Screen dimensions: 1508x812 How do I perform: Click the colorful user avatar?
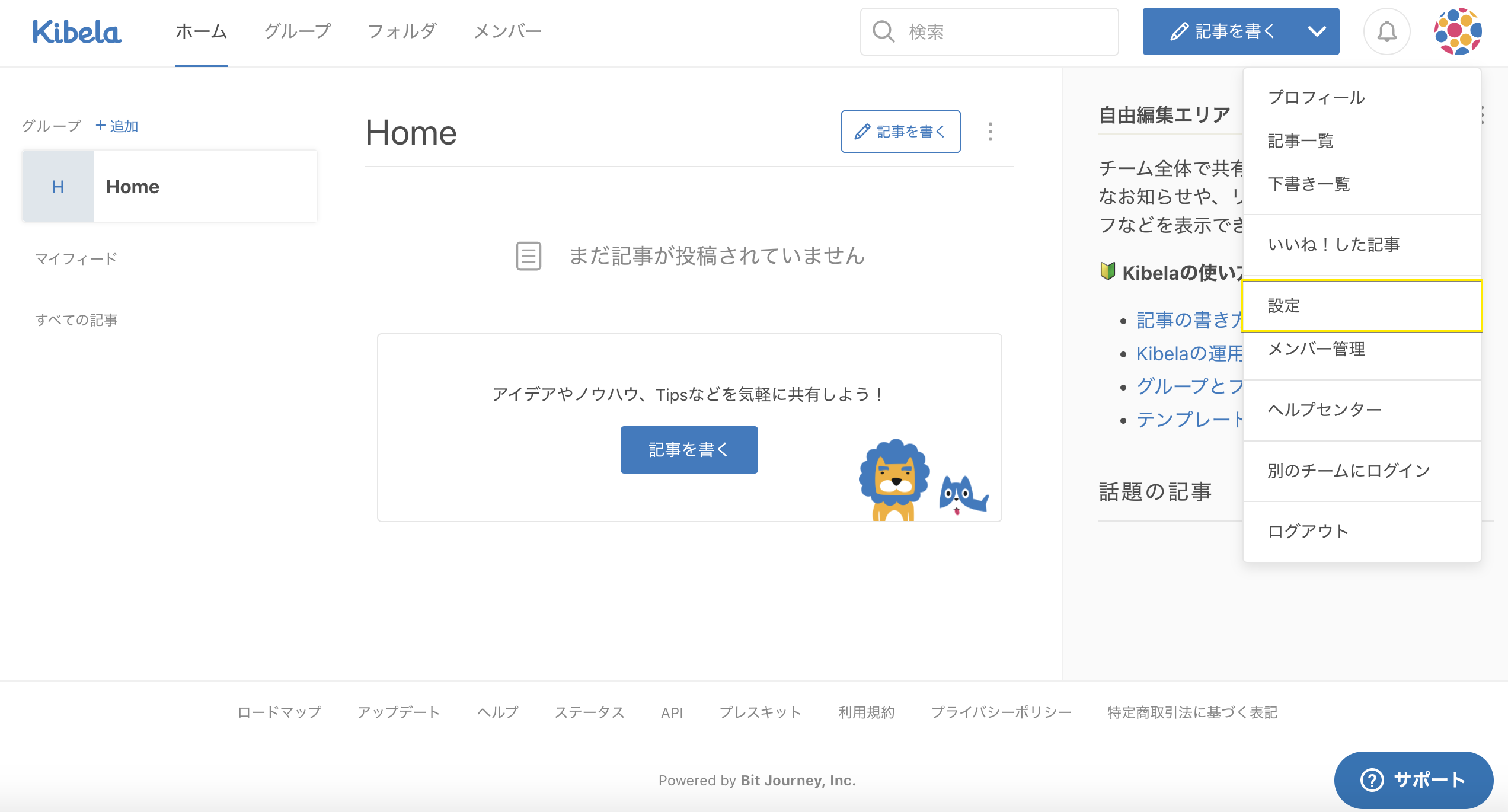1458,32
